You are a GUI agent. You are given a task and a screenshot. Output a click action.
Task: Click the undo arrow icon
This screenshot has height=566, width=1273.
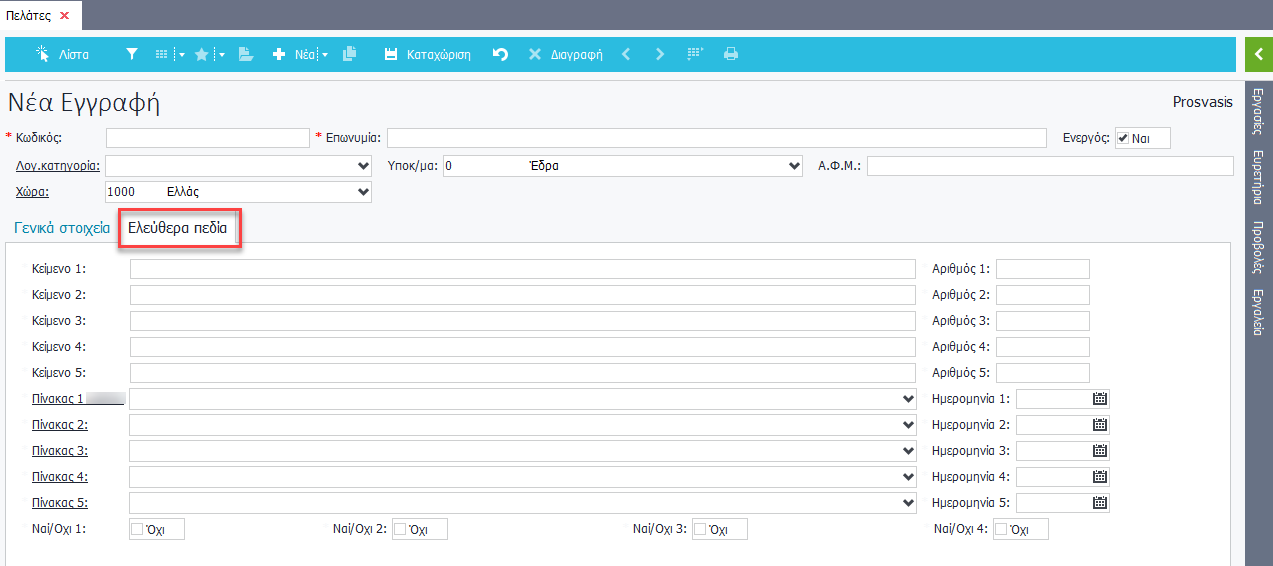pyautogui.click(x=500, y=55)
